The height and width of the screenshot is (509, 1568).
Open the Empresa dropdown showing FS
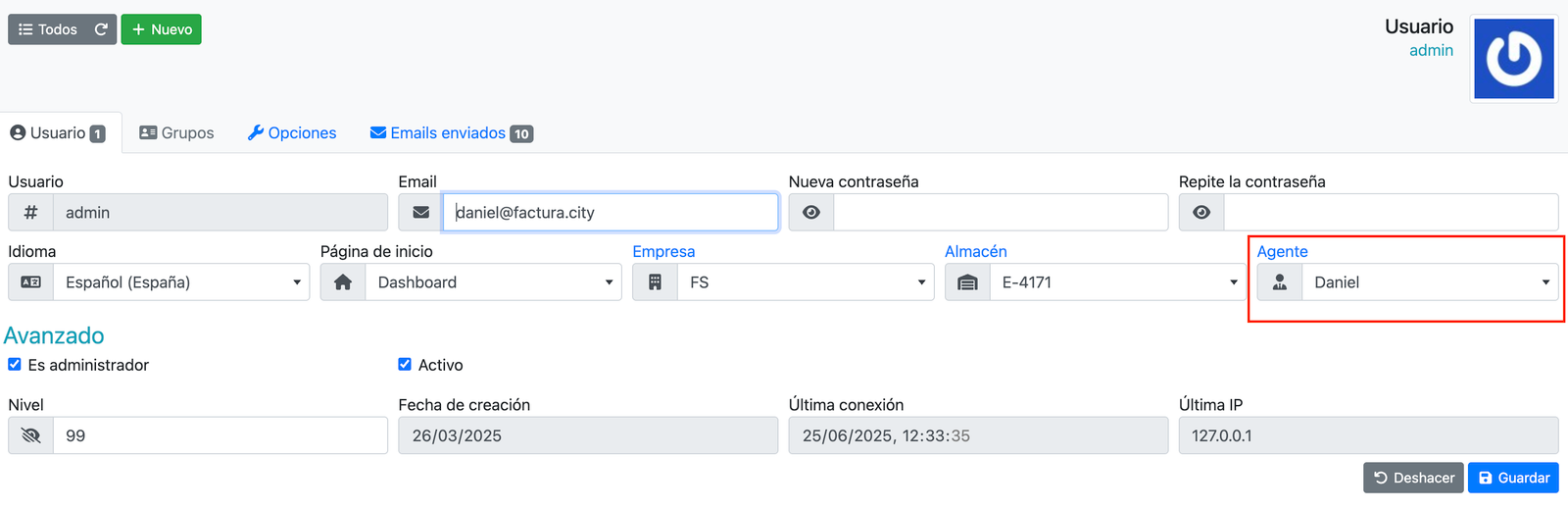pyautogui.click(x=806, y=282)
